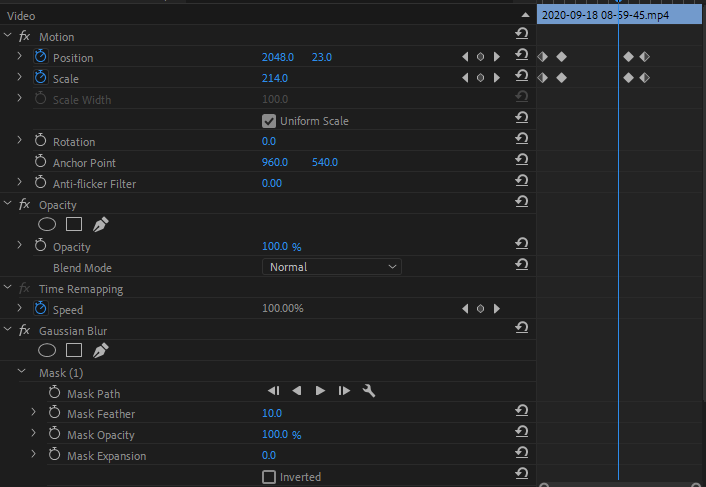
Task: Reset the Blend Mode parameter
Action: coord(521,265)
